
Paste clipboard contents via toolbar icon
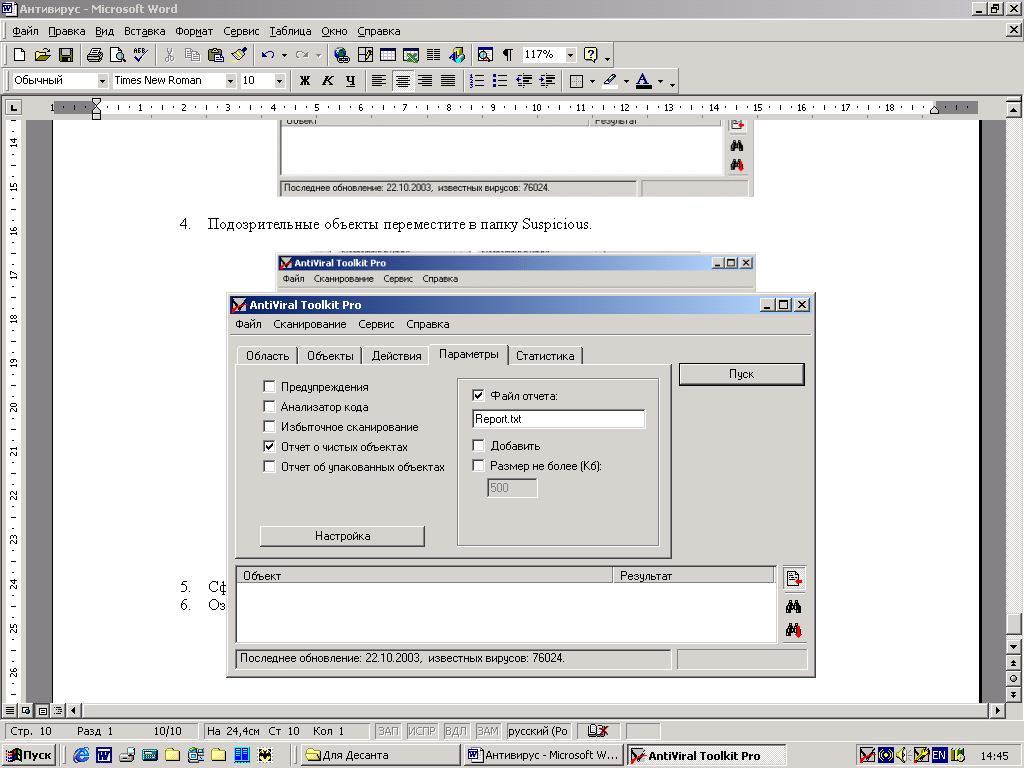(216, 55)
